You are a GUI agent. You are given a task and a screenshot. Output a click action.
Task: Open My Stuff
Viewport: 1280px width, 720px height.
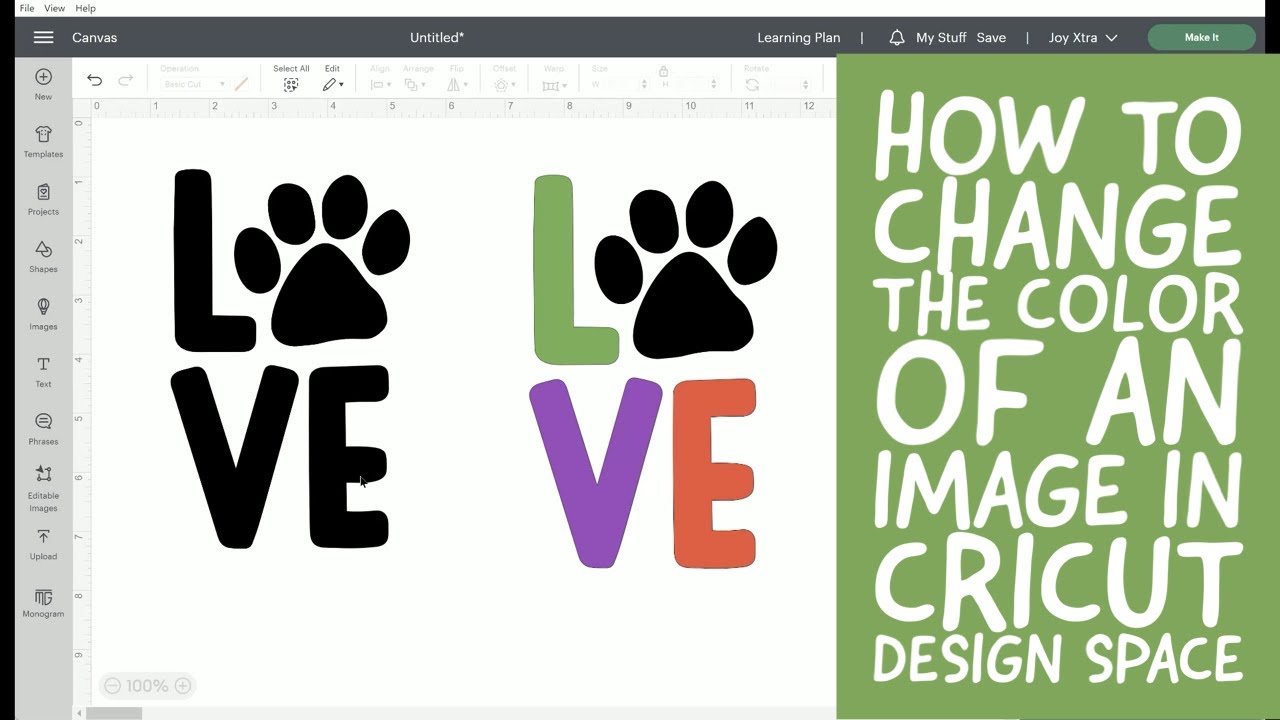pyautogui.click(x=941, y=37)
